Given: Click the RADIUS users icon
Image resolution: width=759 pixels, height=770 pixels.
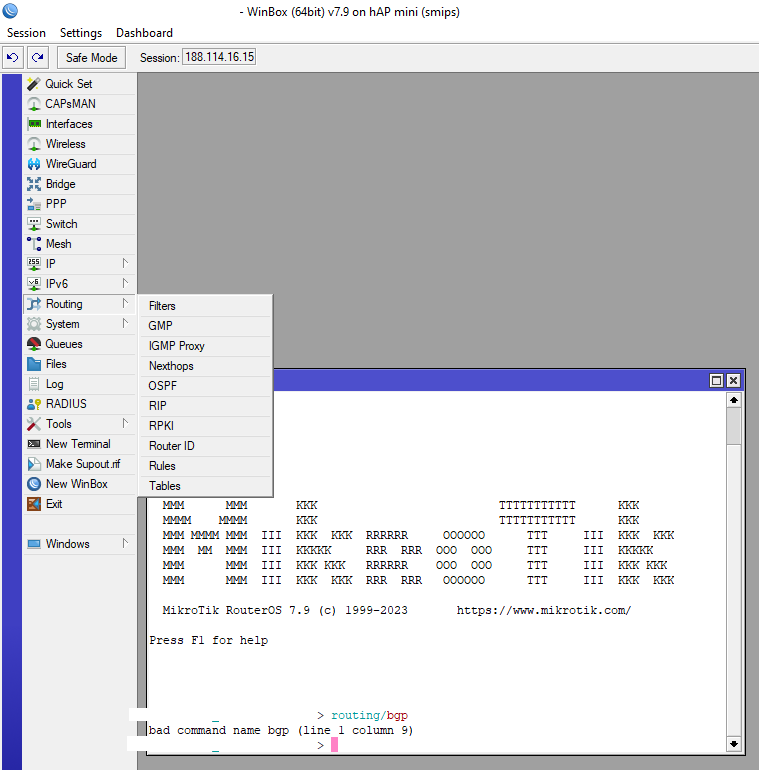Looking at the screenshot, I should tap(34, 404).
